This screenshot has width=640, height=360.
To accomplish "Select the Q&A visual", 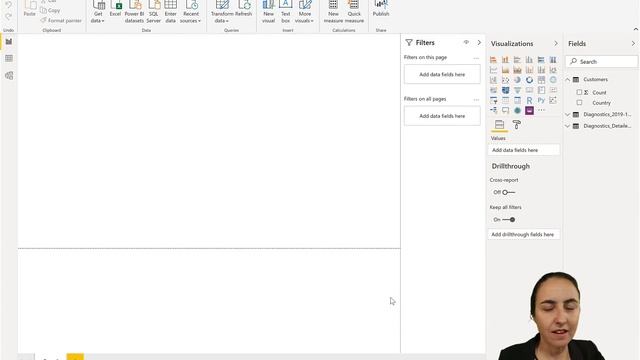I will point(505,111).
